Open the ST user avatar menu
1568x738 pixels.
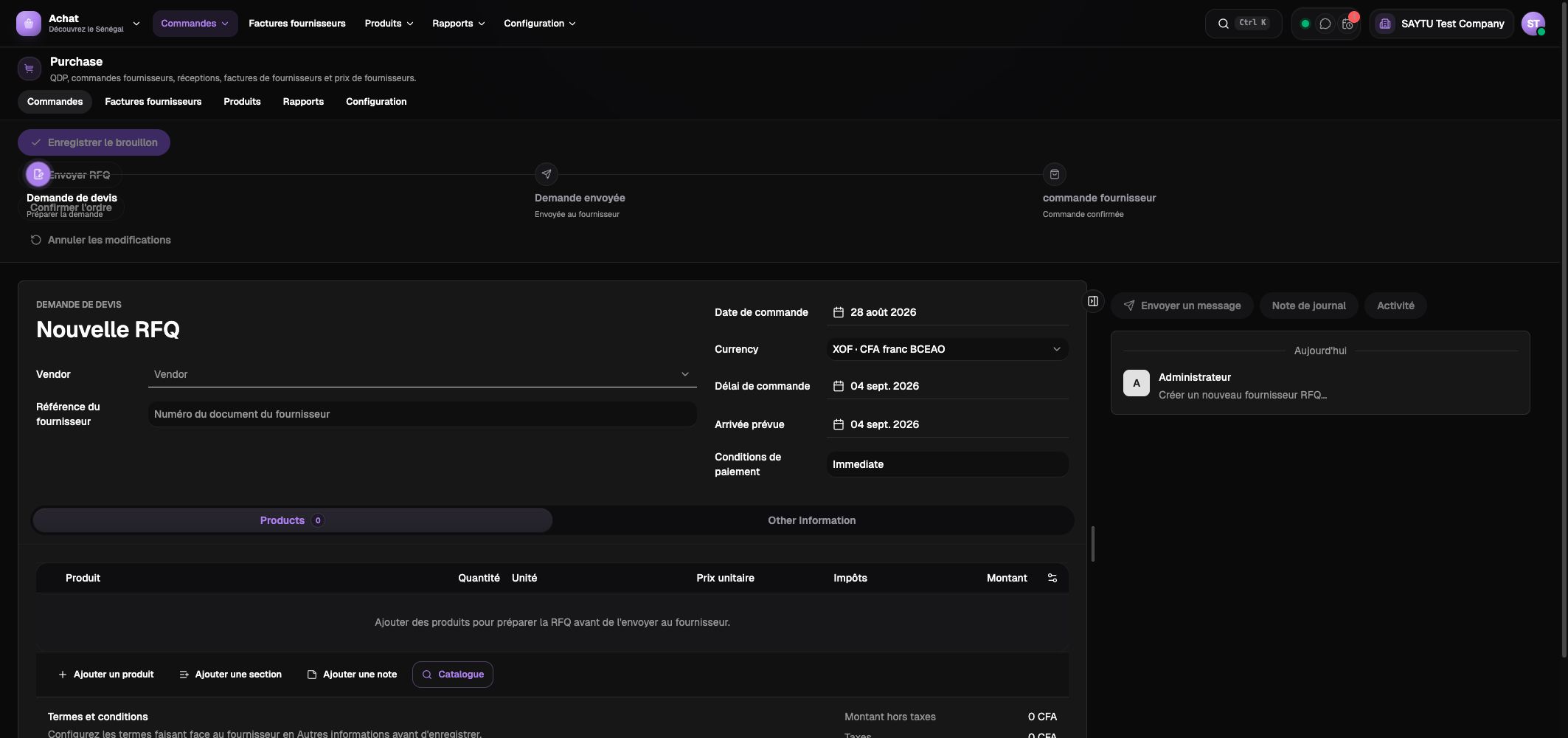pyautogui.click(x=1533, y=24)
